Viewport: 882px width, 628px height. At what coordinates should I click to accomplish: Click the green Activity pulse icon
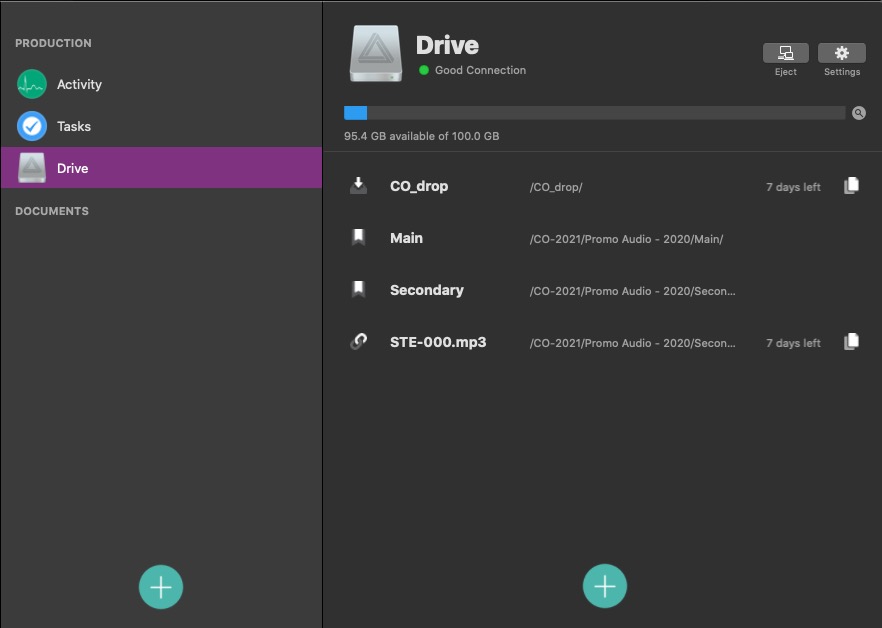point(32,84)
